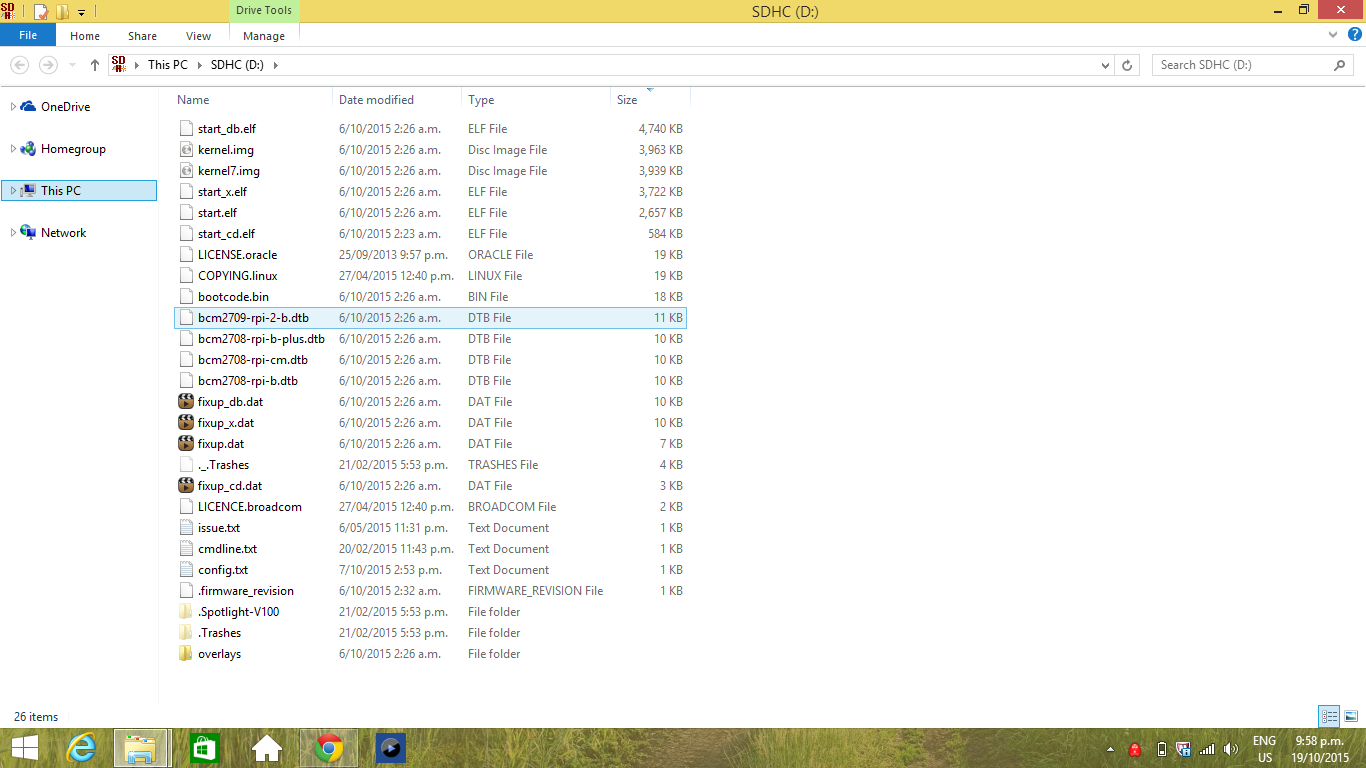The image size is (1366, 768).
Task: Select the cmdline.txt file name
Action: click(227, 549)
